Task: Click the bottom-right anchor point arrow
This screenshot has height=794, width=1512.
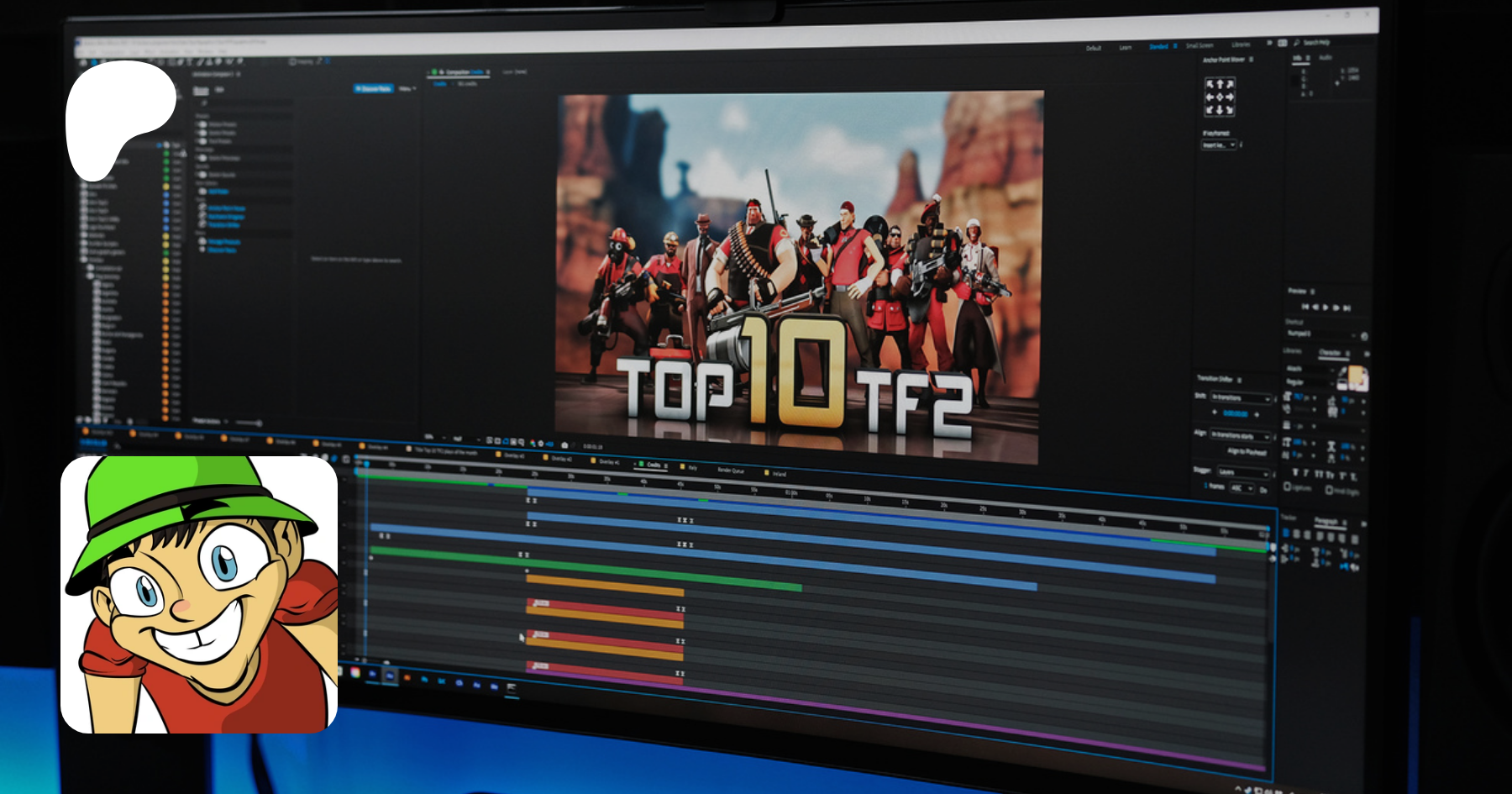Action: click(1230, 110)
